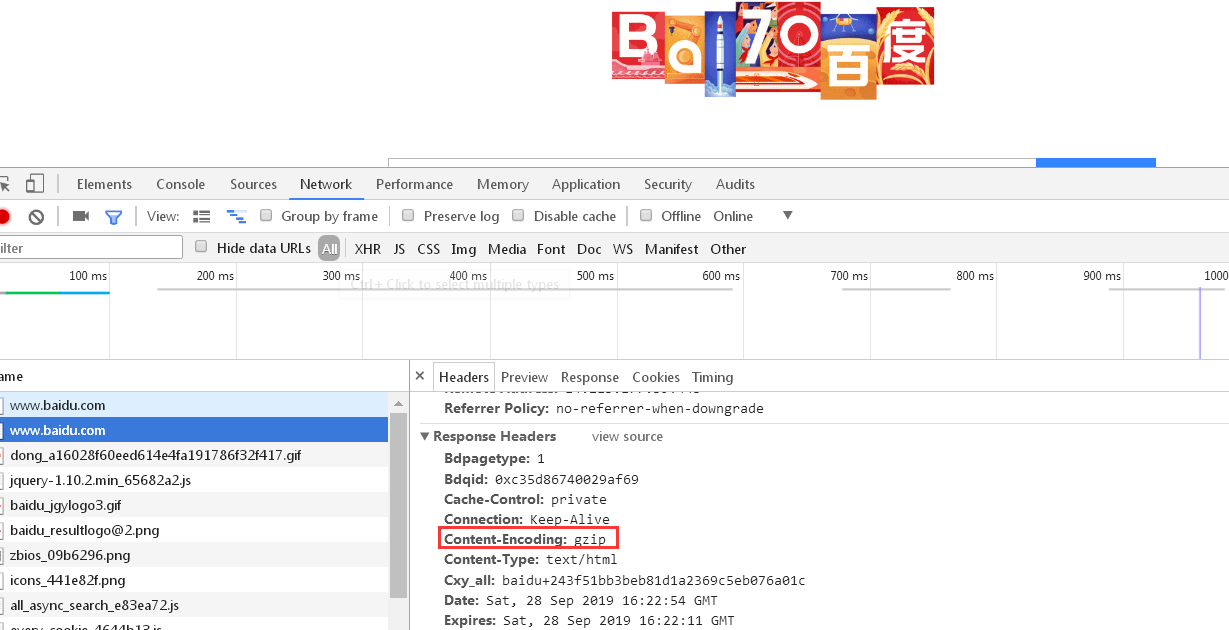Filter requests by Font
Viewport: 1229px width, 630px height.
551,249
